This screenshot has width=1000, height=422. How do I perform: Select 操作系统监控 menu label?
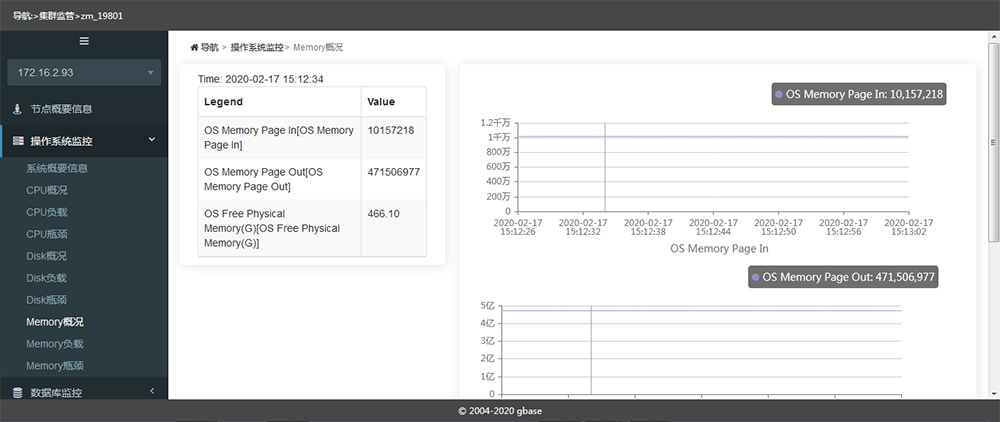[x=61, y=141]
